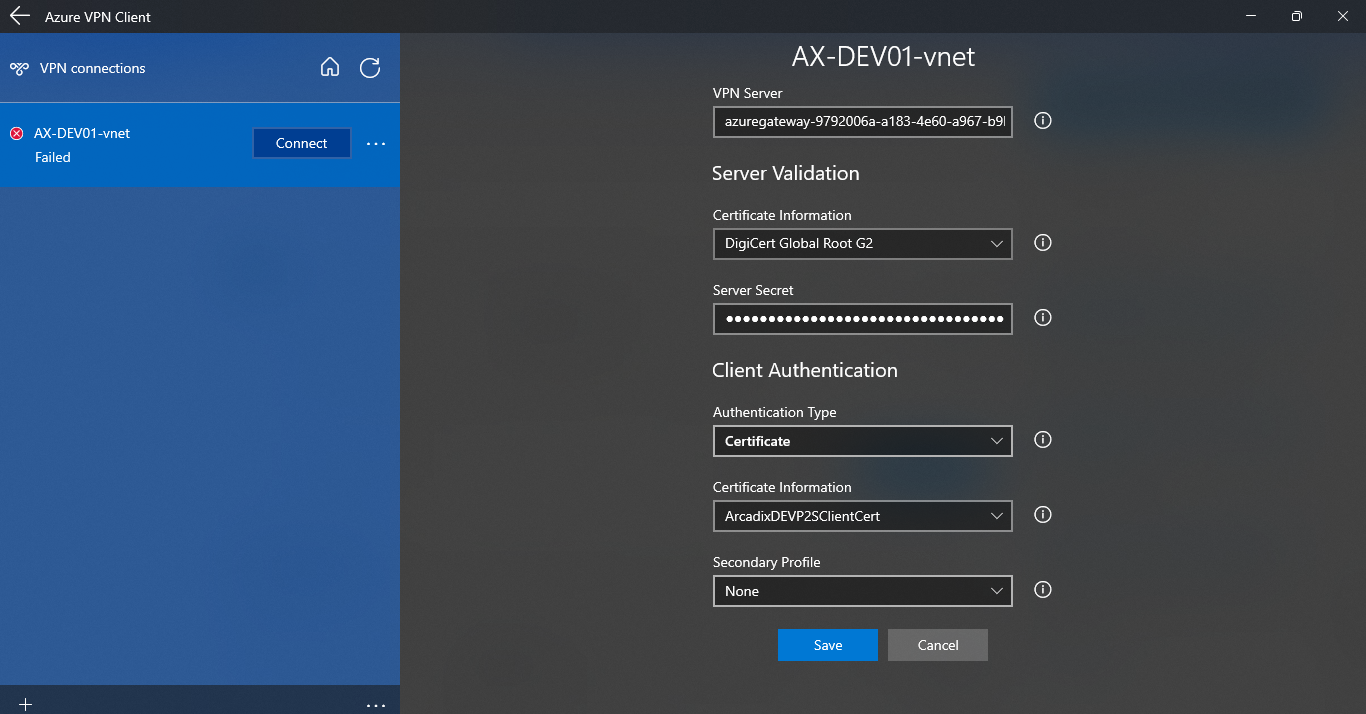This screenshot has height=714, width=1366.
Task: Click the Server Secret label
Action: click(x=753, y=290)
